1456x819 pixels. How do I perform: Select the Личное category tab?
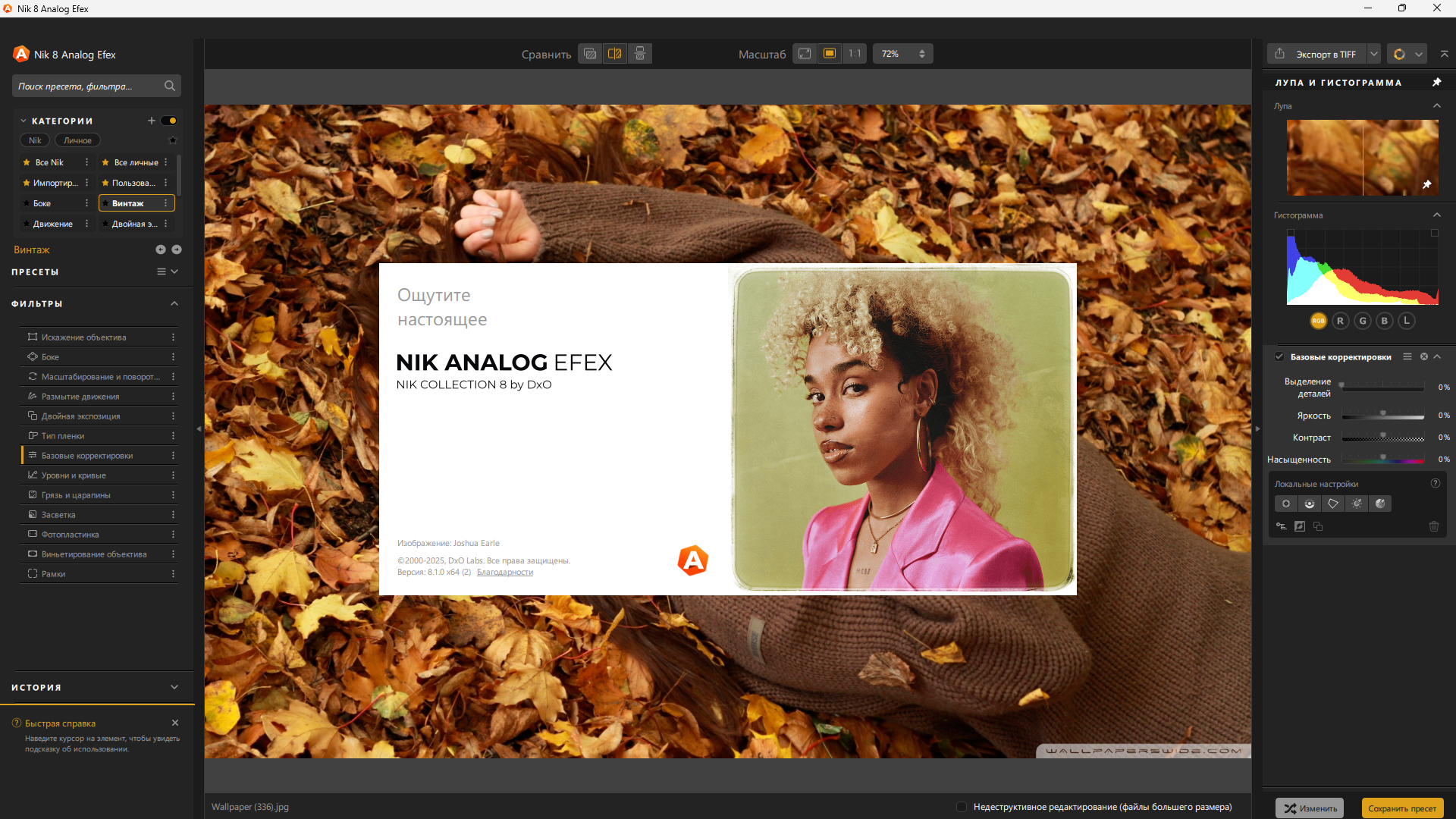click(x=77, y=140)
